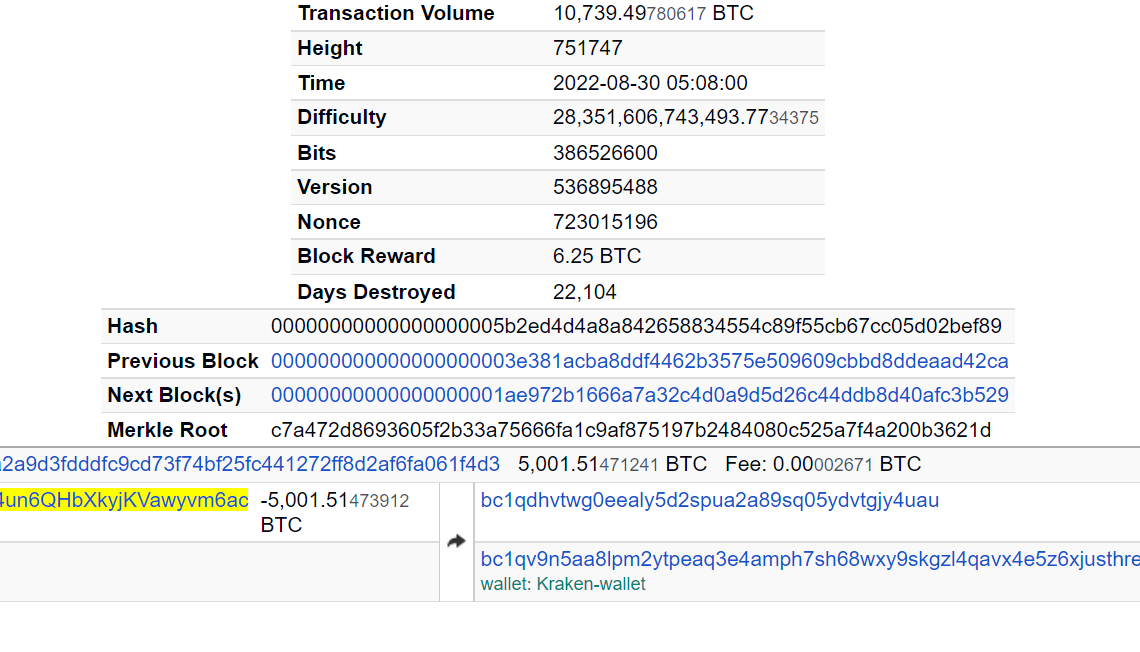Open the Next Block(s) hash link
Screen dimensions: 1140x652
coord(639,395)
